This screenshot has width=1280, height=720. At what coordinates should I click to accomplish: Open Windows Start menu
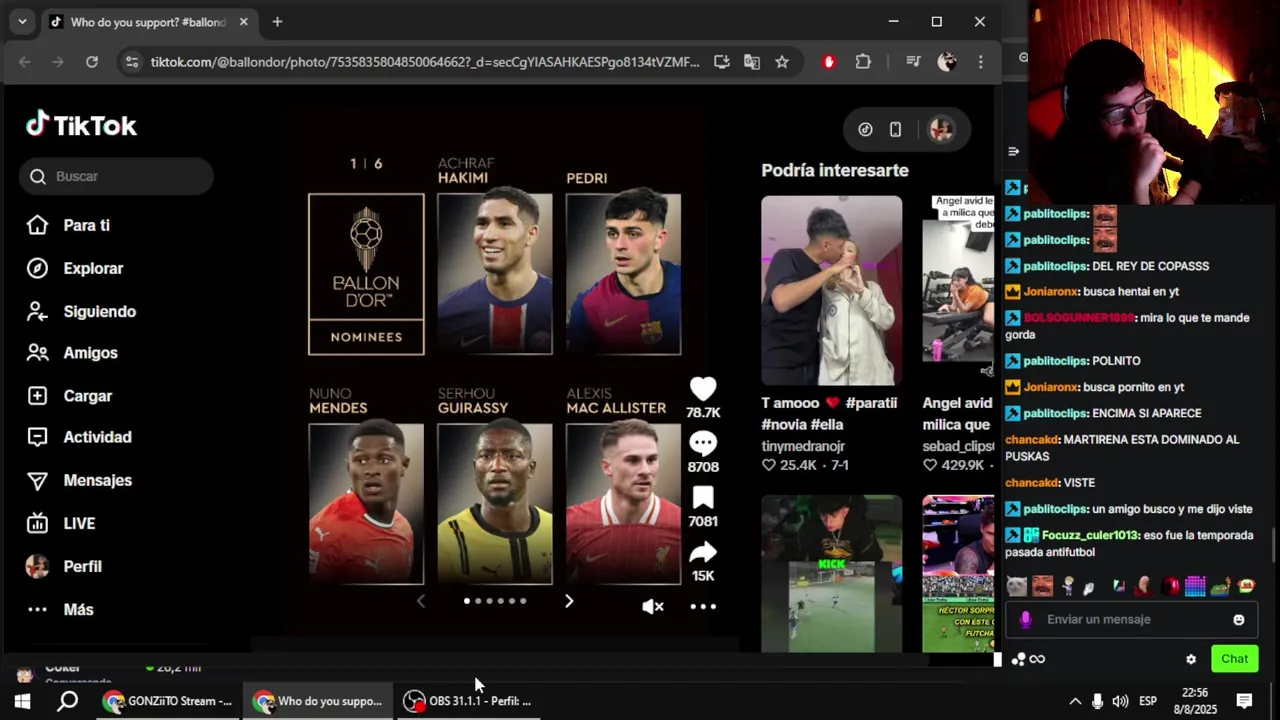point(22,701)
